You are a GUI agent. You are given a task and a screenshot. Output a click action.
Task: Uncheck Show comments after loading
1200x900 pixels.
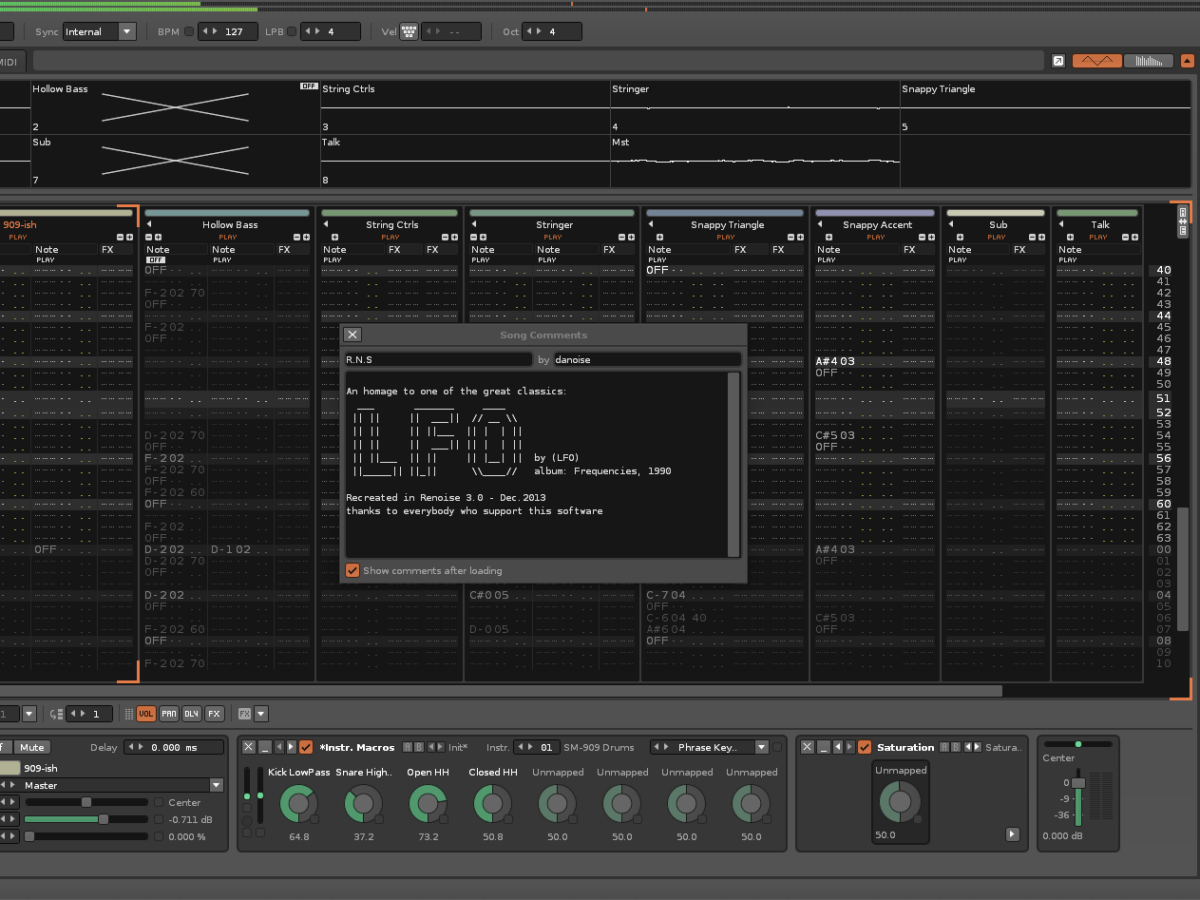[x=352, y=570]
